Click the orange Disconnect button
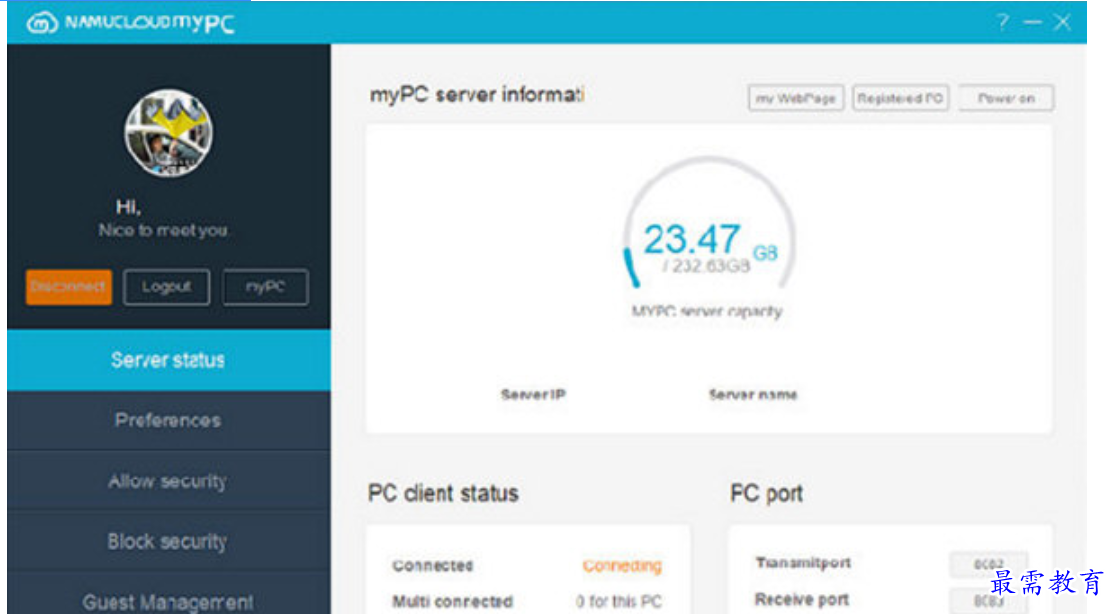The height and width of the screenshot is (614, 1112). coord(69,287)
